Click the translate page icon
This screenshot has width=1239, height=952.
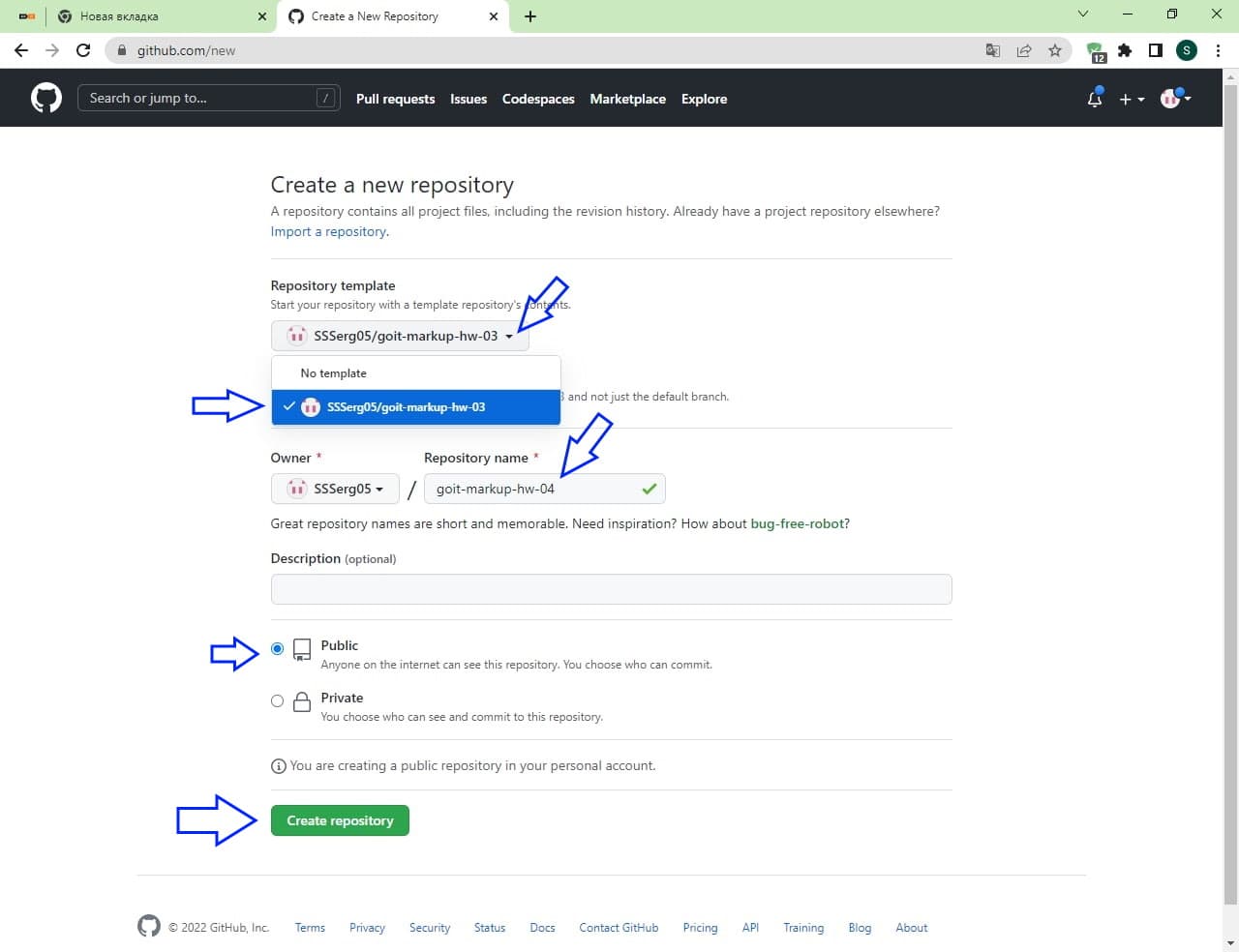992,50
